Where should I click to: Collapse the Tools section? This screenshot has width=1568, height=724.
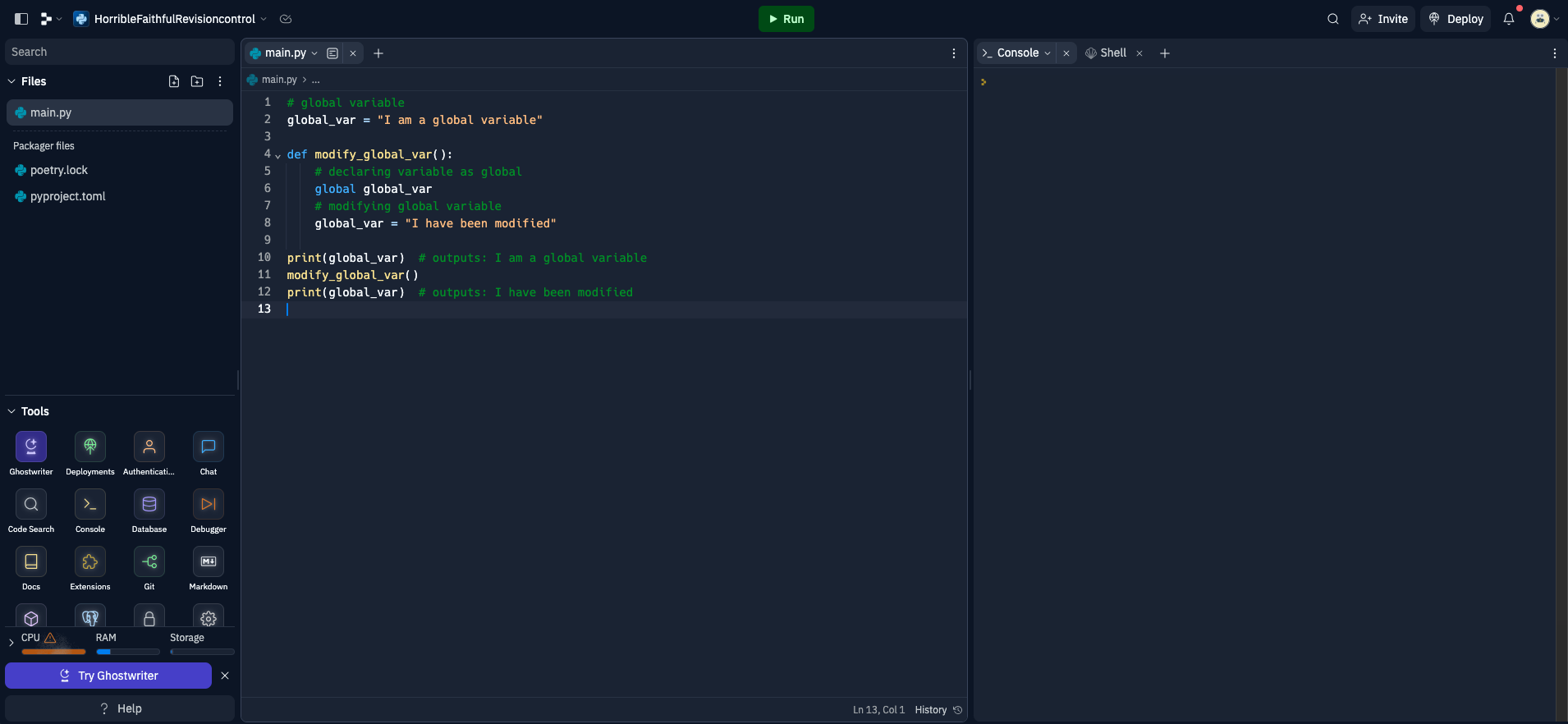tap(11, 411)
